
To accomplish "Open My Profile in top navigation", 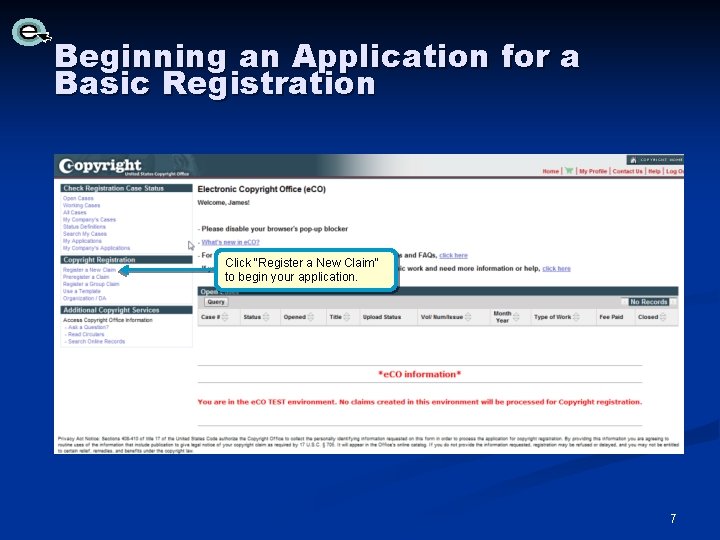I will pyautogui.click(x=593, y=171).
